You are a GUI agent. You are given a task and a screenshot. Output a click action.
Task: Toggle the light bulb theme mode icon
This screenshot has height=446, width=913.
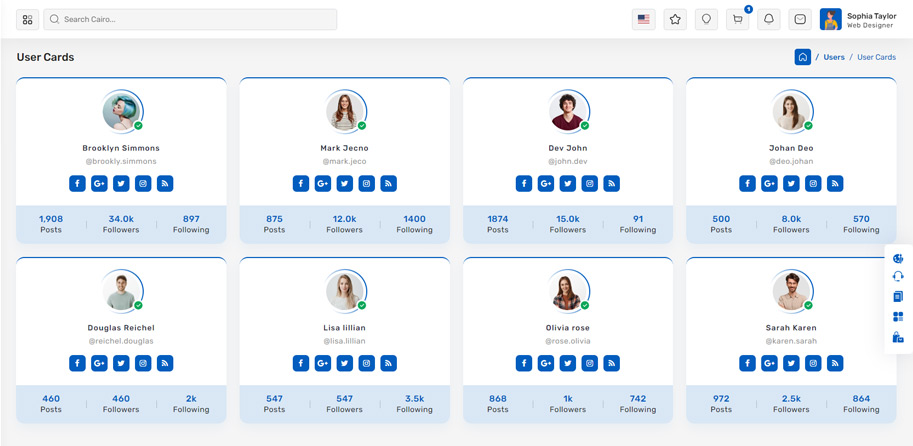pyautogui.click(x=706, y=19)
